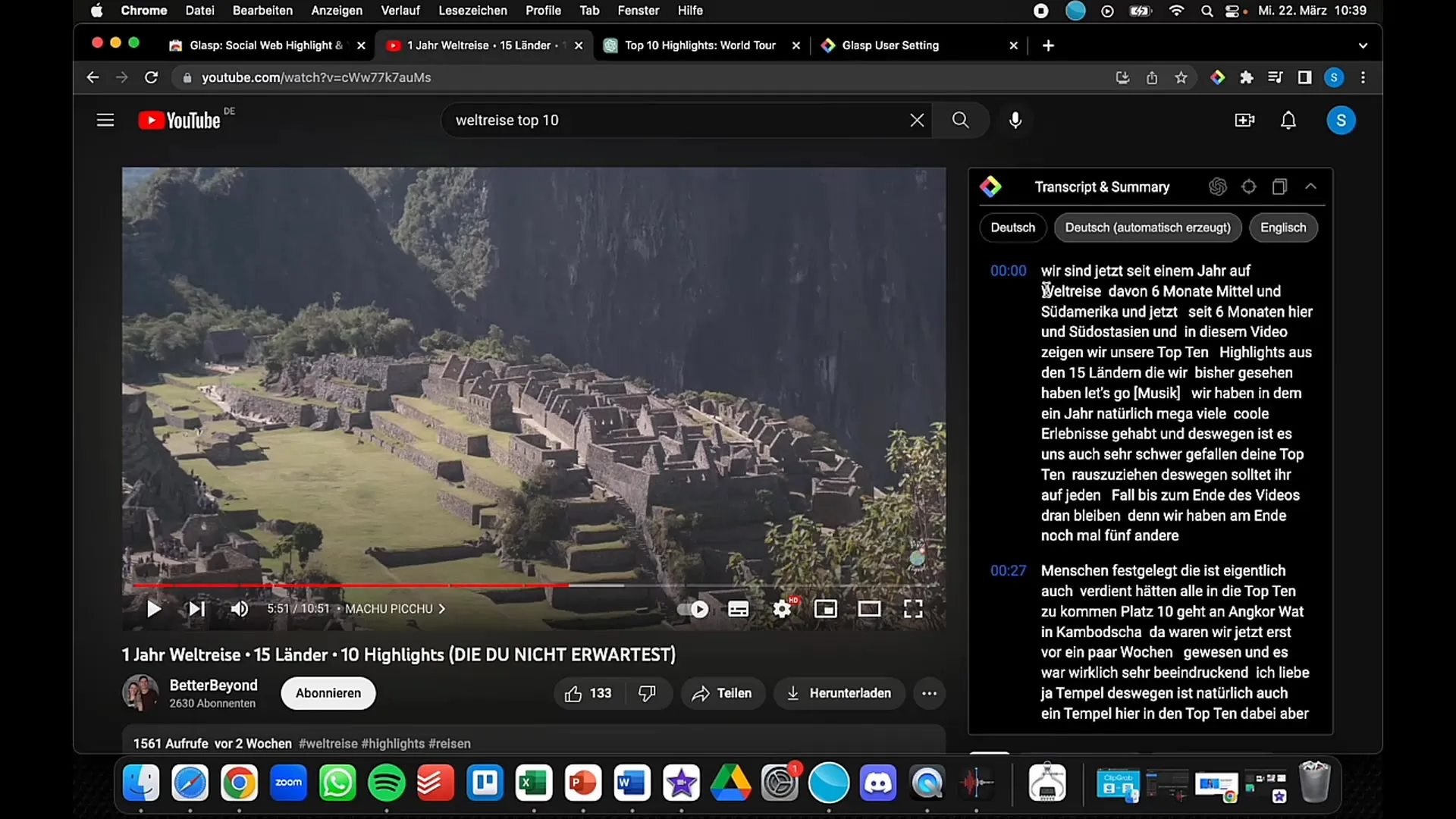Open the Lesezeichen menu

(x=472, y=11)
